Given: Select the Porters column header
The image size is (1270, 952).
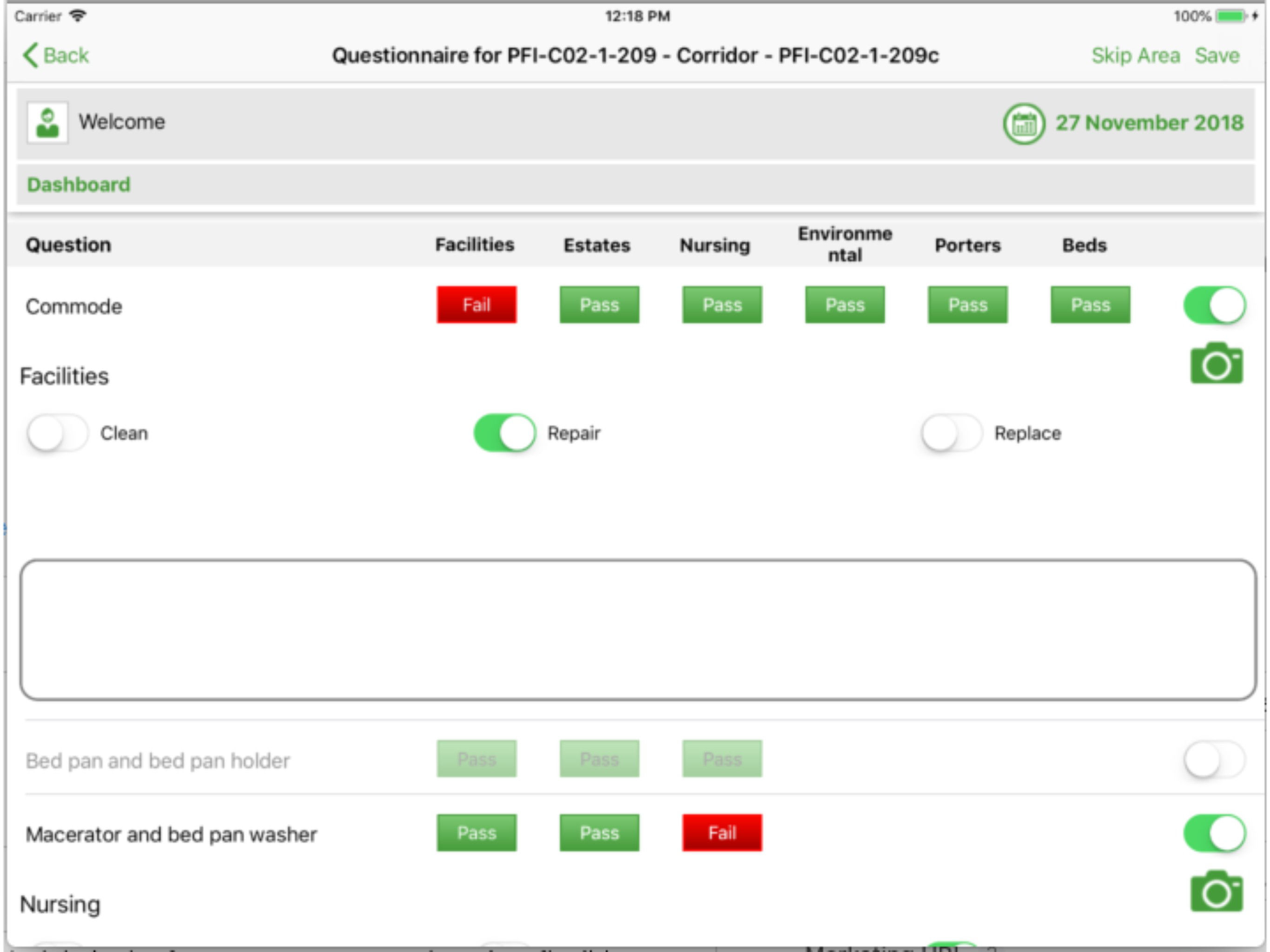Looking at the screenshot, I should point(968,245).
